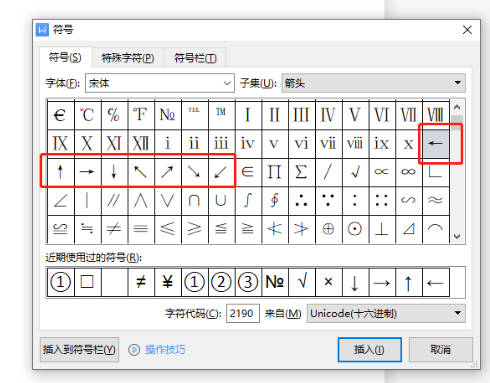Select the proportional-to ∝ symbol
This screenshot has height=383, width=490.
pos(382,172)
